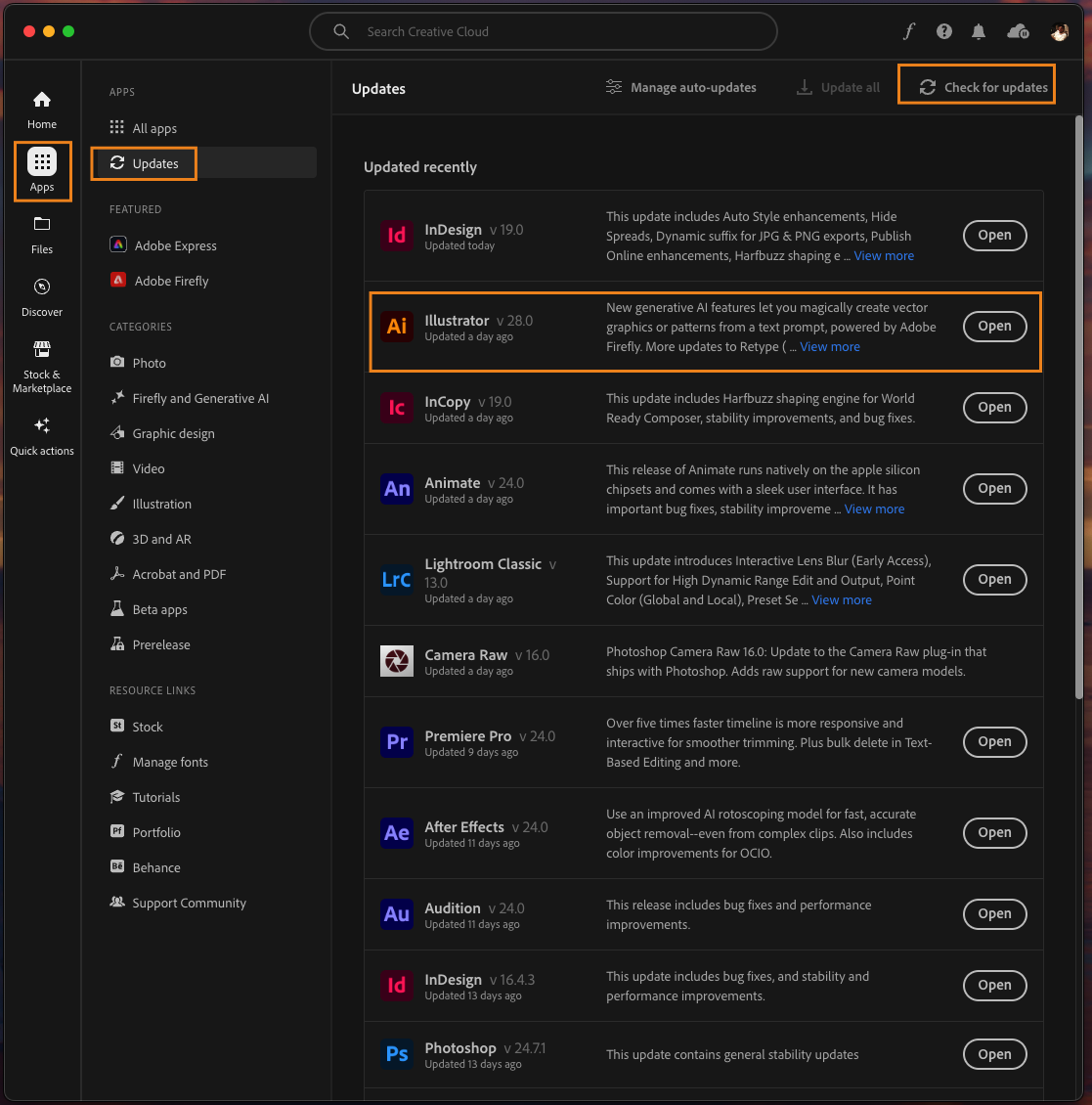Expand Illustrator notes via View more

pyautogui.click(x=830, y=347)
